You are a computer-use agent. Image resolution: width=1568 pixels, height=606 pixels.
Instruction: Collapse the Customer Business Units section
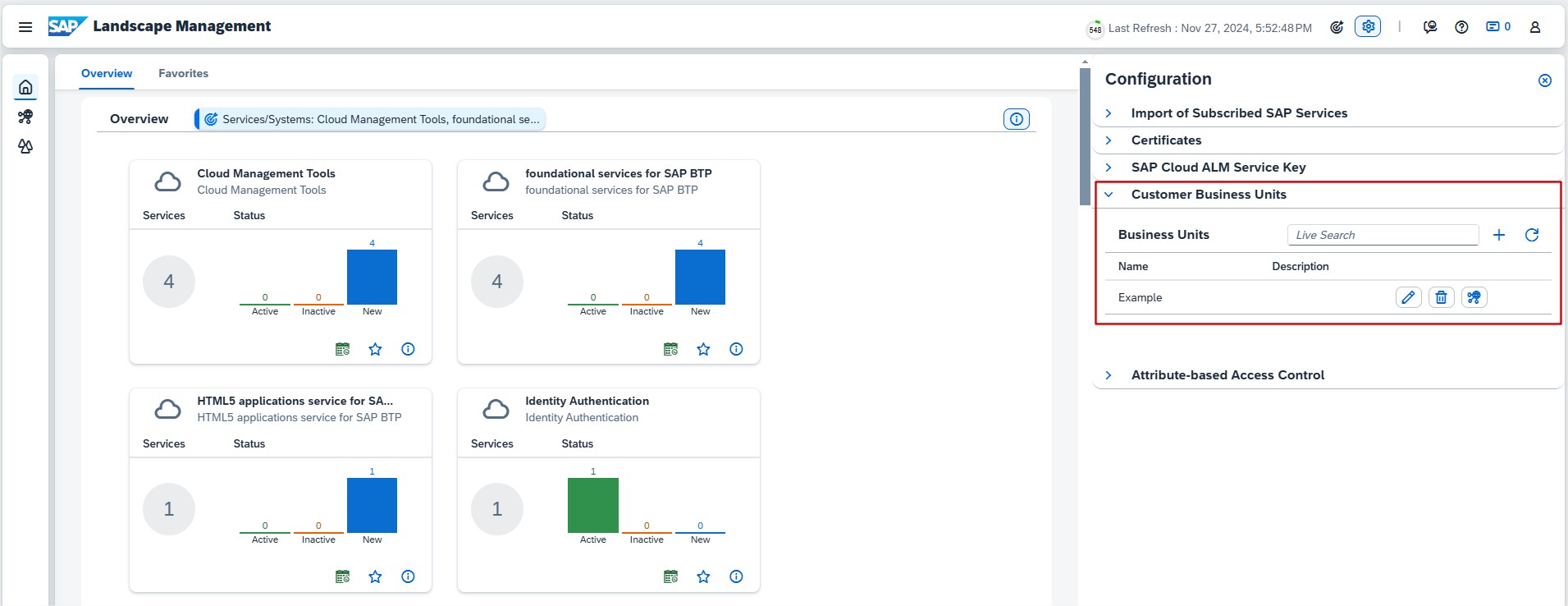click(x=1109, y=195)
